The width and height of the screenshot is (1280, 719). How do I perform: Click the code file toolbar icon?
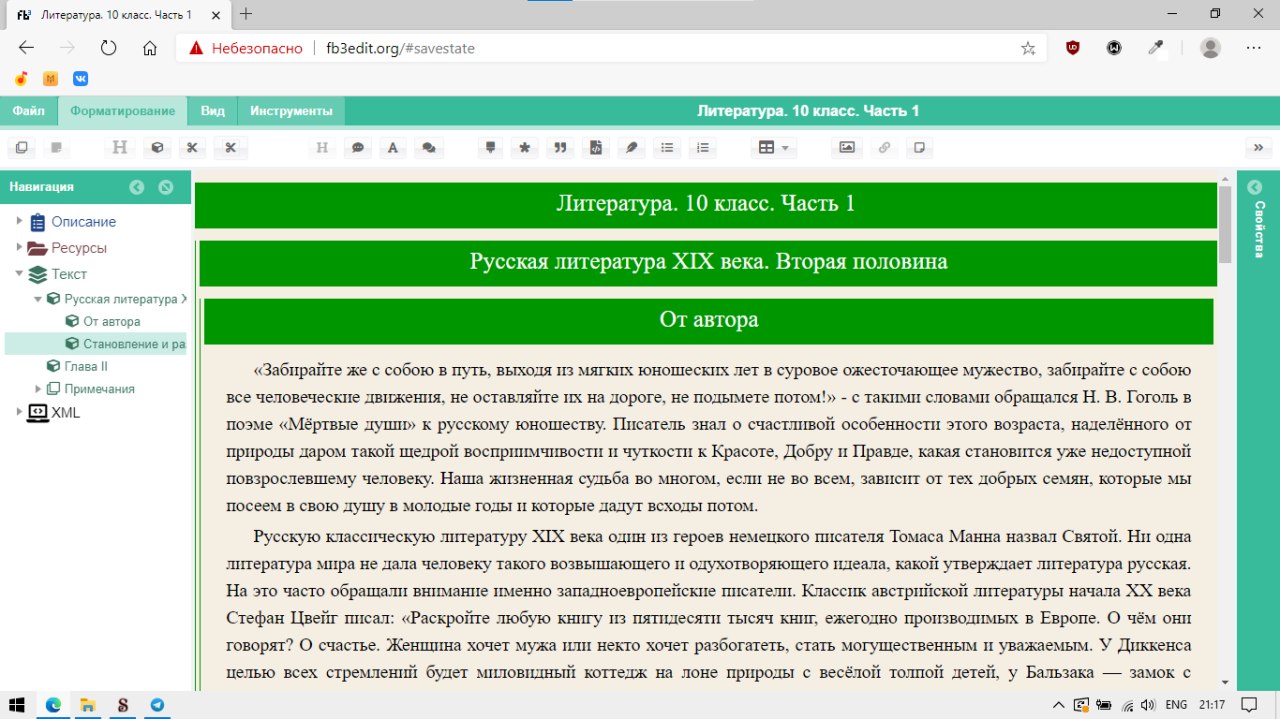coord(596,148)
